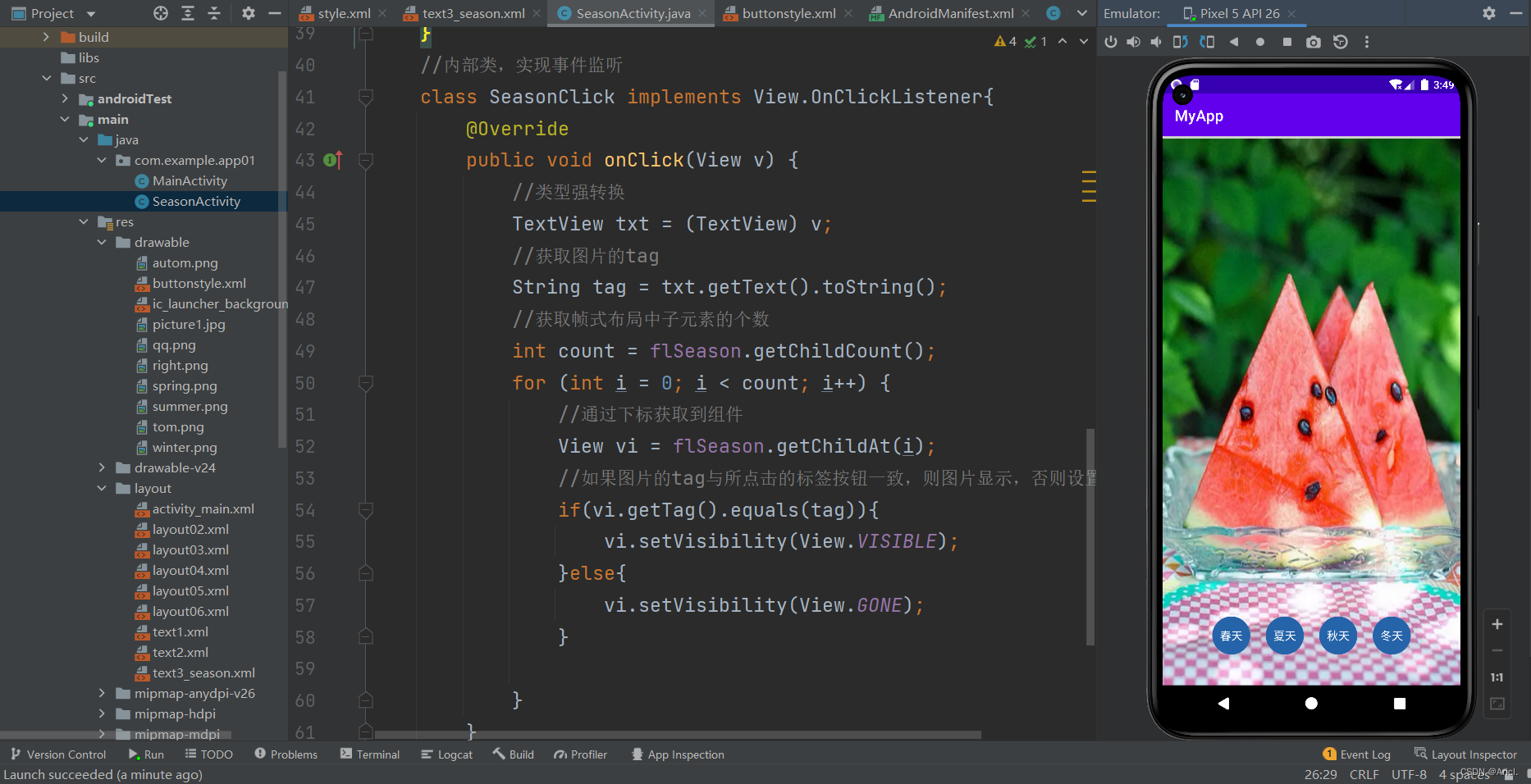The height and width of the screenshot is (784, 1531).
Task: Collapse the src folder
Action: point(46,78)
